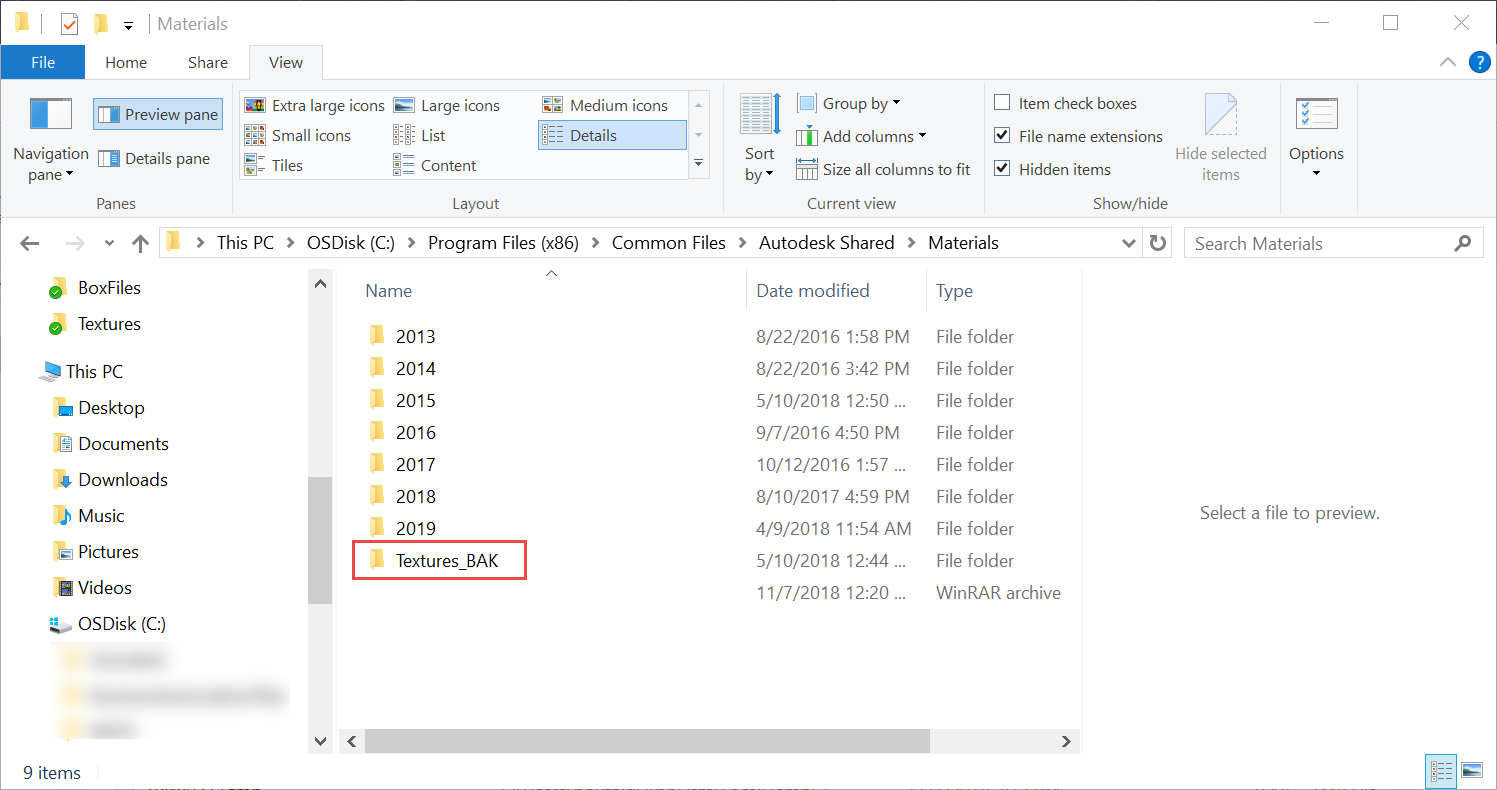The height and width of the screenshot is (790, 1497).
Task: Select OSDisk (C:) in navigation pane
Action: (x=121, y=624)
